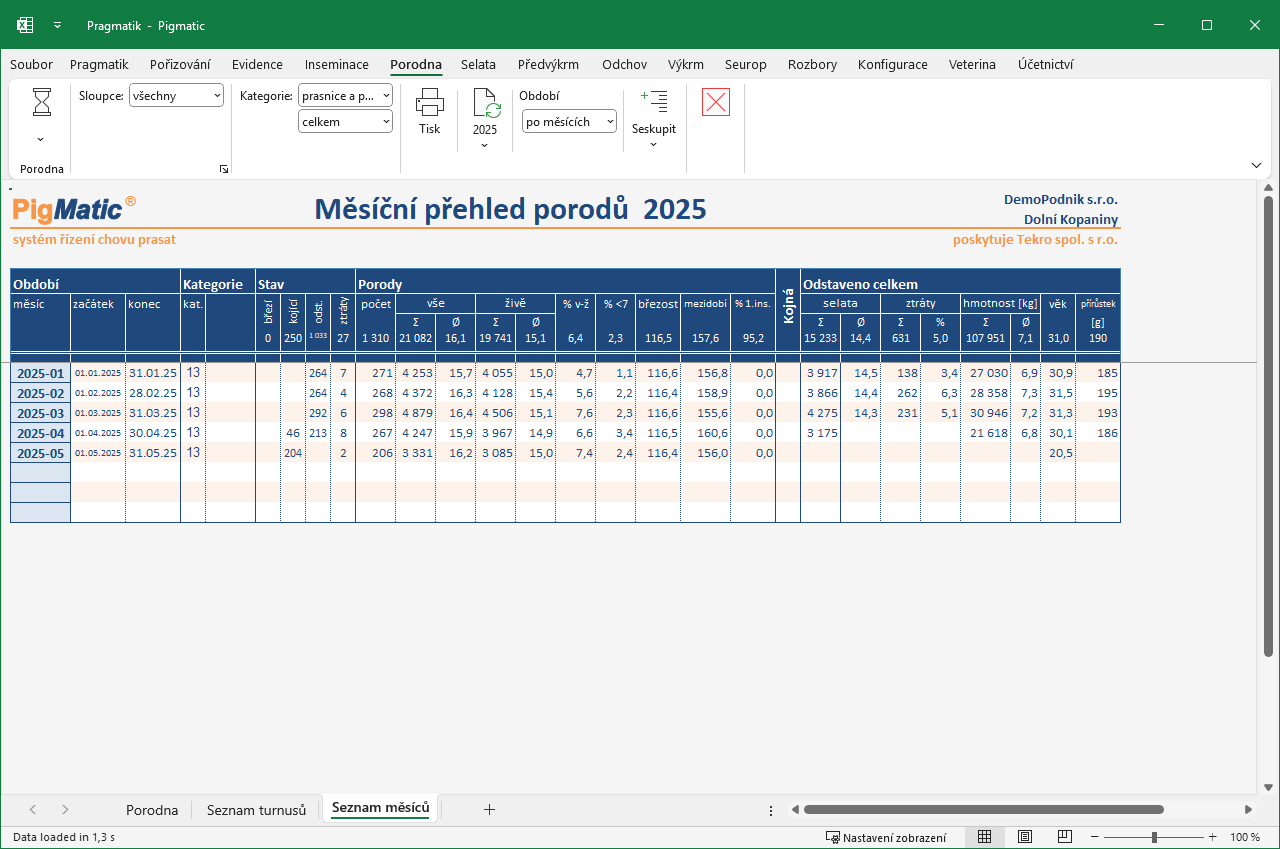Click the red X close-report icon
1280x849 pixels.
716,102
